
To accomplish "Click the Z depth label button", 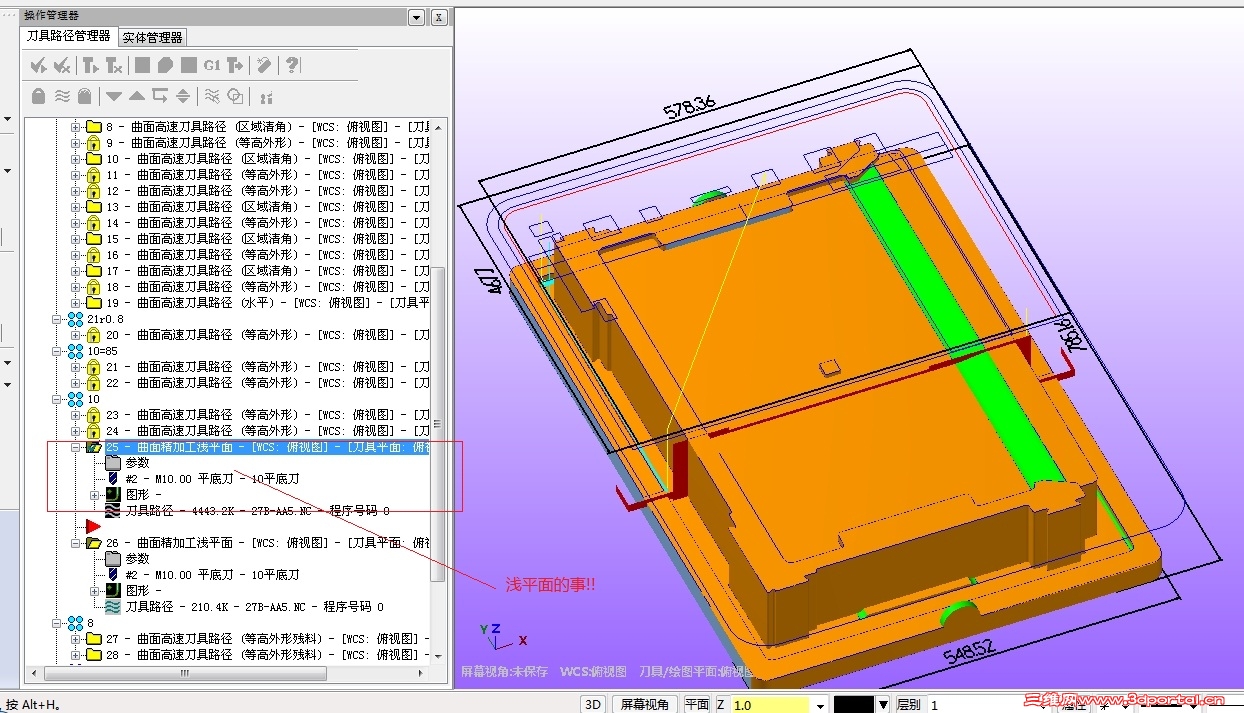I will coord(721,704).
